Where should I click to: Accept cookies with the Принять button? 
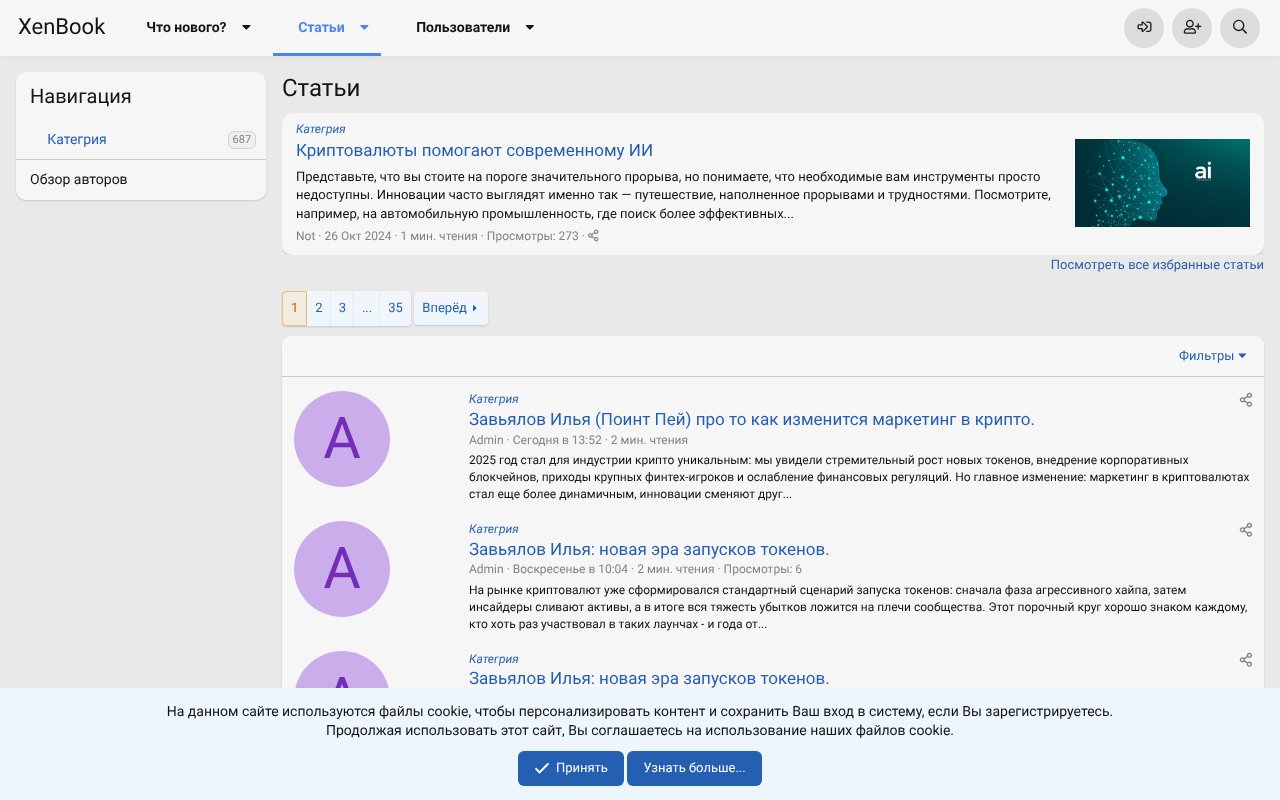(570, 768)
